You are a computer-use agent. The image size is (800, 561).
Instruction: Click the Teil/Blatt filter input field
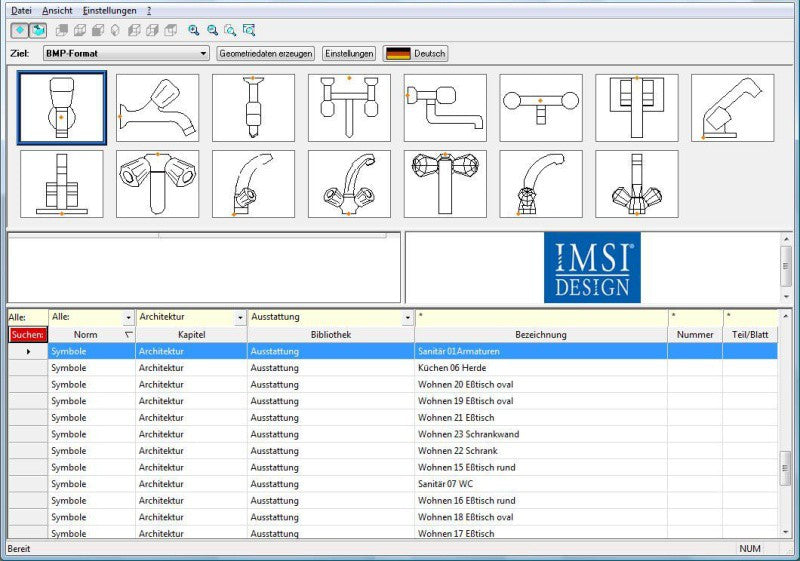coord(751,317)
